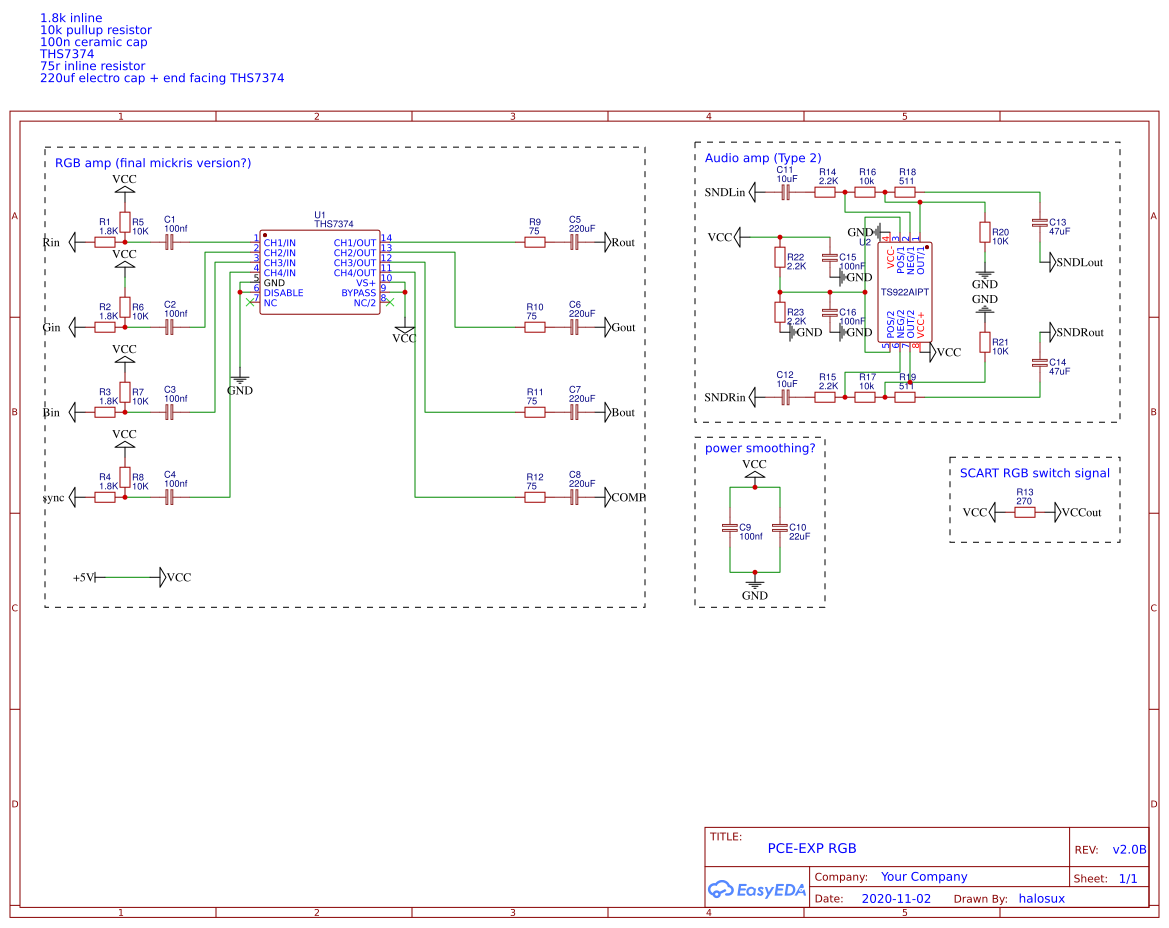Viewport: 1169px width, 928px height.
Task: Select resistor R9 75 ohm symbol
Action: 535,243
